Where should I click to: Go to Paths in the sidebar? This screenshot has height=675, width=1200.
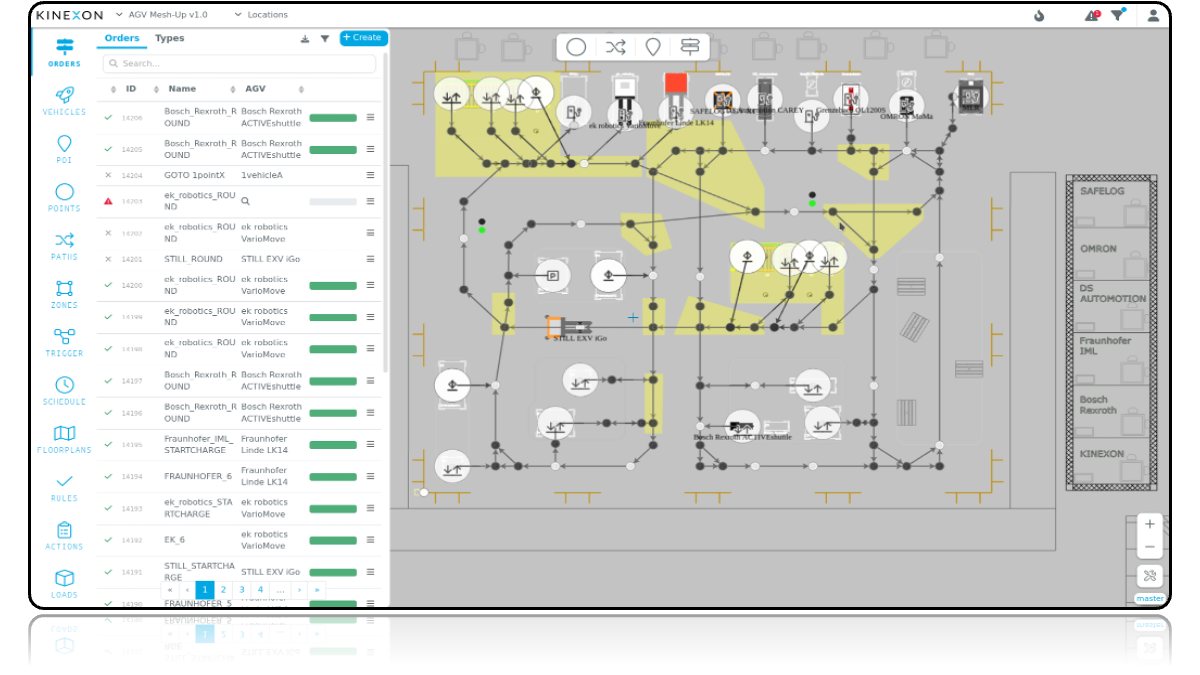(64, 245)
